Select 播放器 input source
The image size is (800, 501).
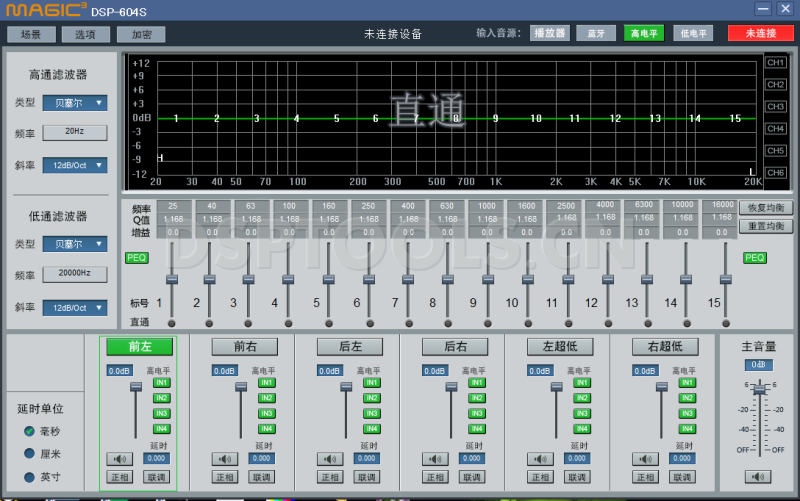click(549, 33)
